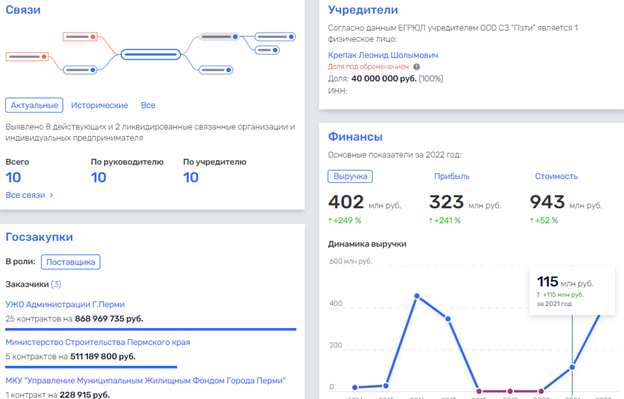Click the +52 % growth indicator

(x=544, y=220)
